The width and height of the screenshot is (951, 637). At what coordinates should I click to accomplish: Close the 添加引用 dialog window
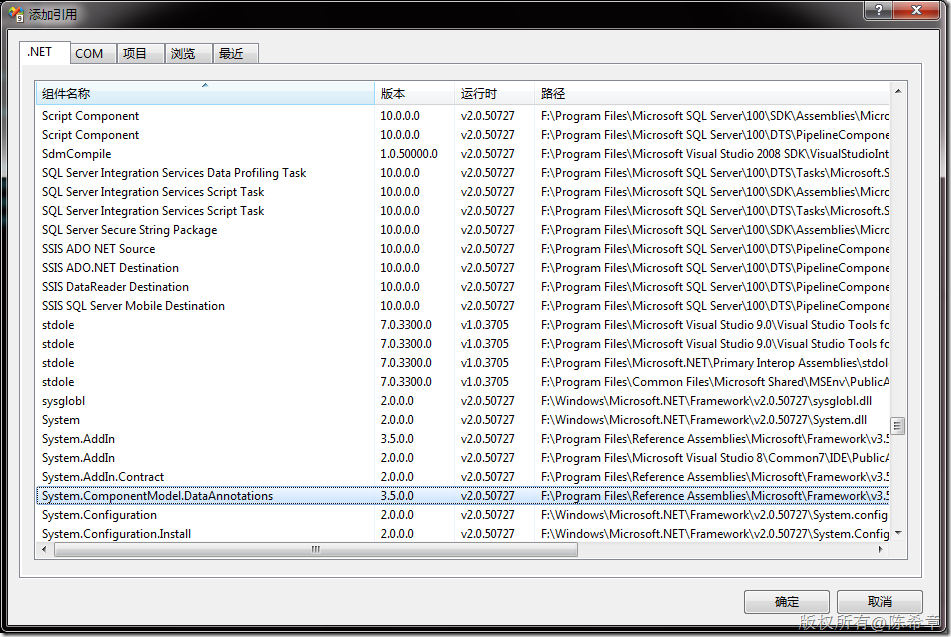916,10
